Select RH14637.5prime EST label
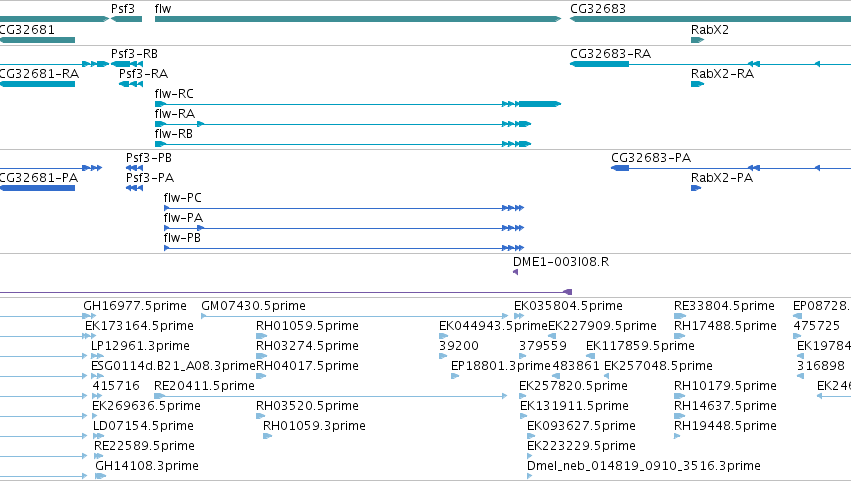 tap(725, 407)
